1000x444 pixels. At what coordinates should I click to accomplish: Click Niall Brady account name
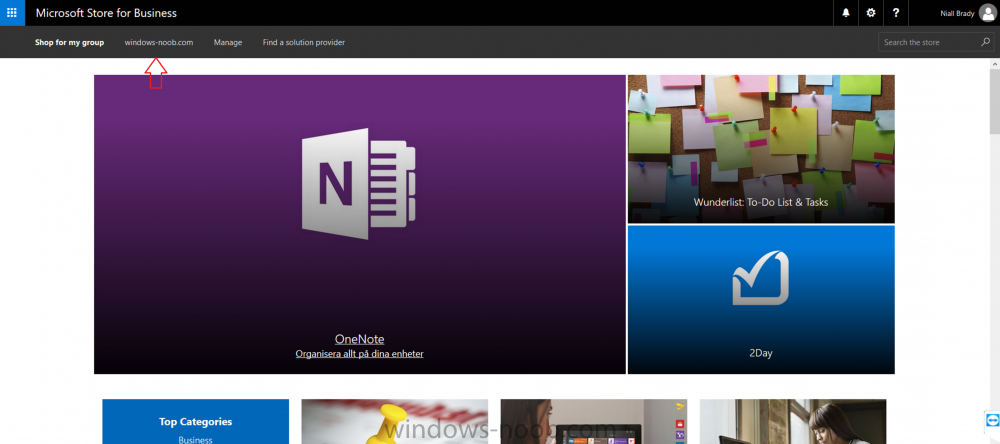[957, 13]
